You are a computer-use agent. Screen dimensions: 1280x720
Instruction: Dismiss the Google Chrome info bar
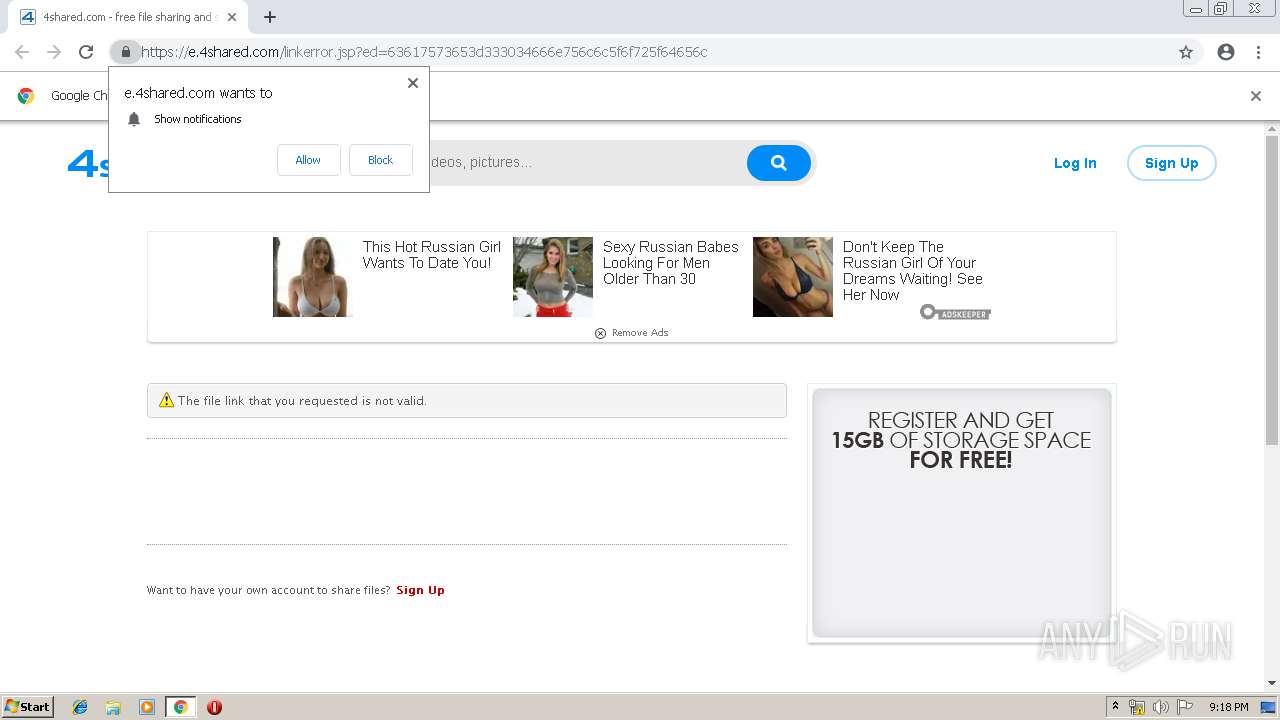coord(1256,96)
